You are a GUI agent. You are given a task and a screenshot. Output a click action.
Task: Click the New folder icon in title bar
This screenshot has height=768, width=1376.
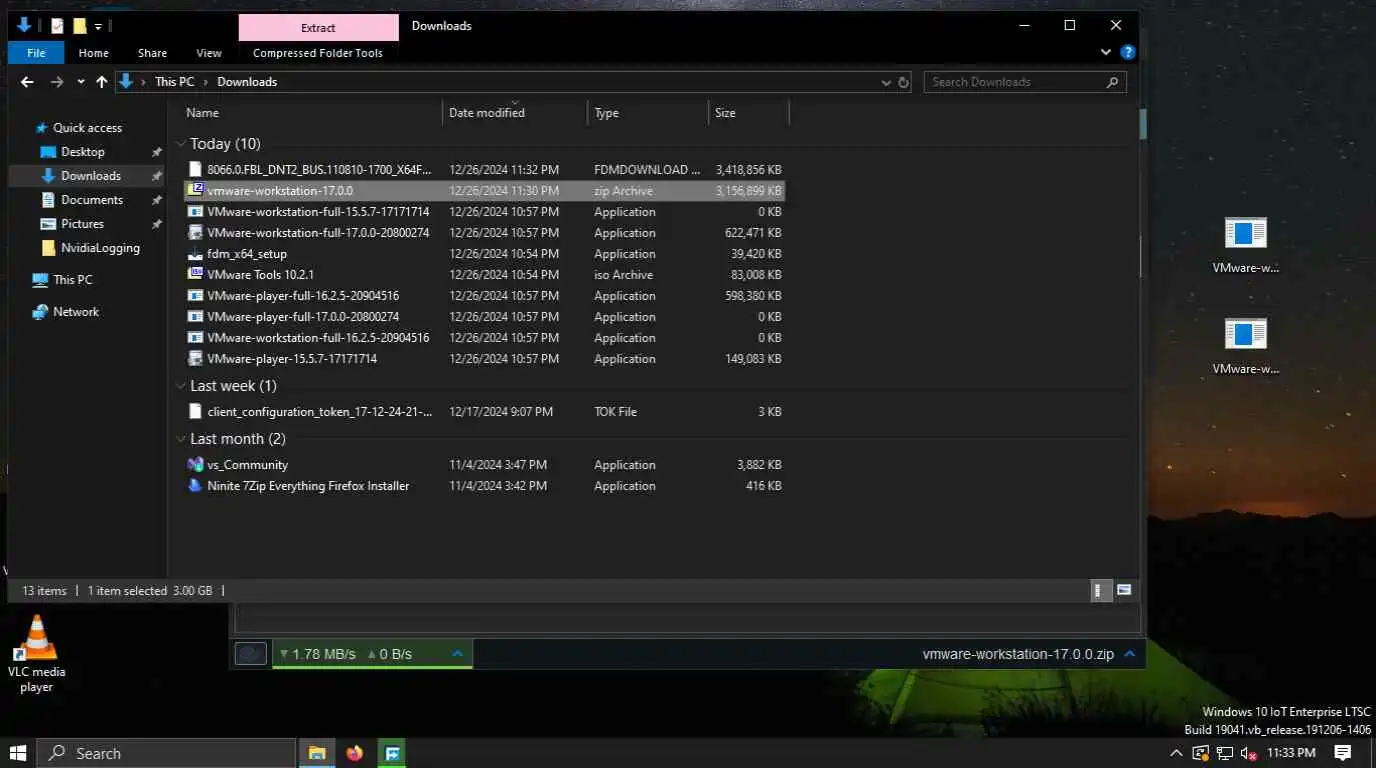coord(80,26)
